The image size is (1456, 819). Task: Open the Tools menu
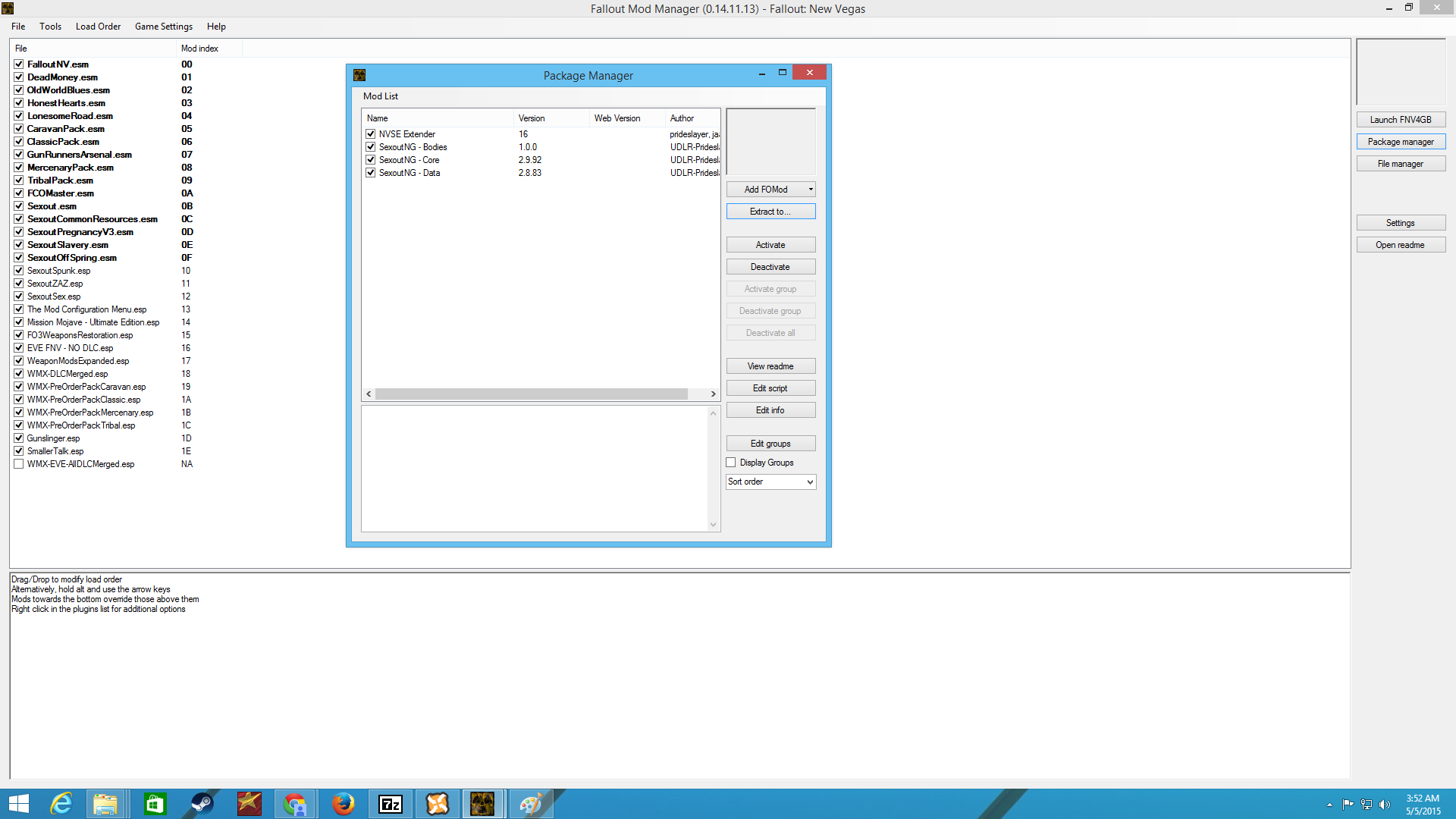(x=51, y=27)
